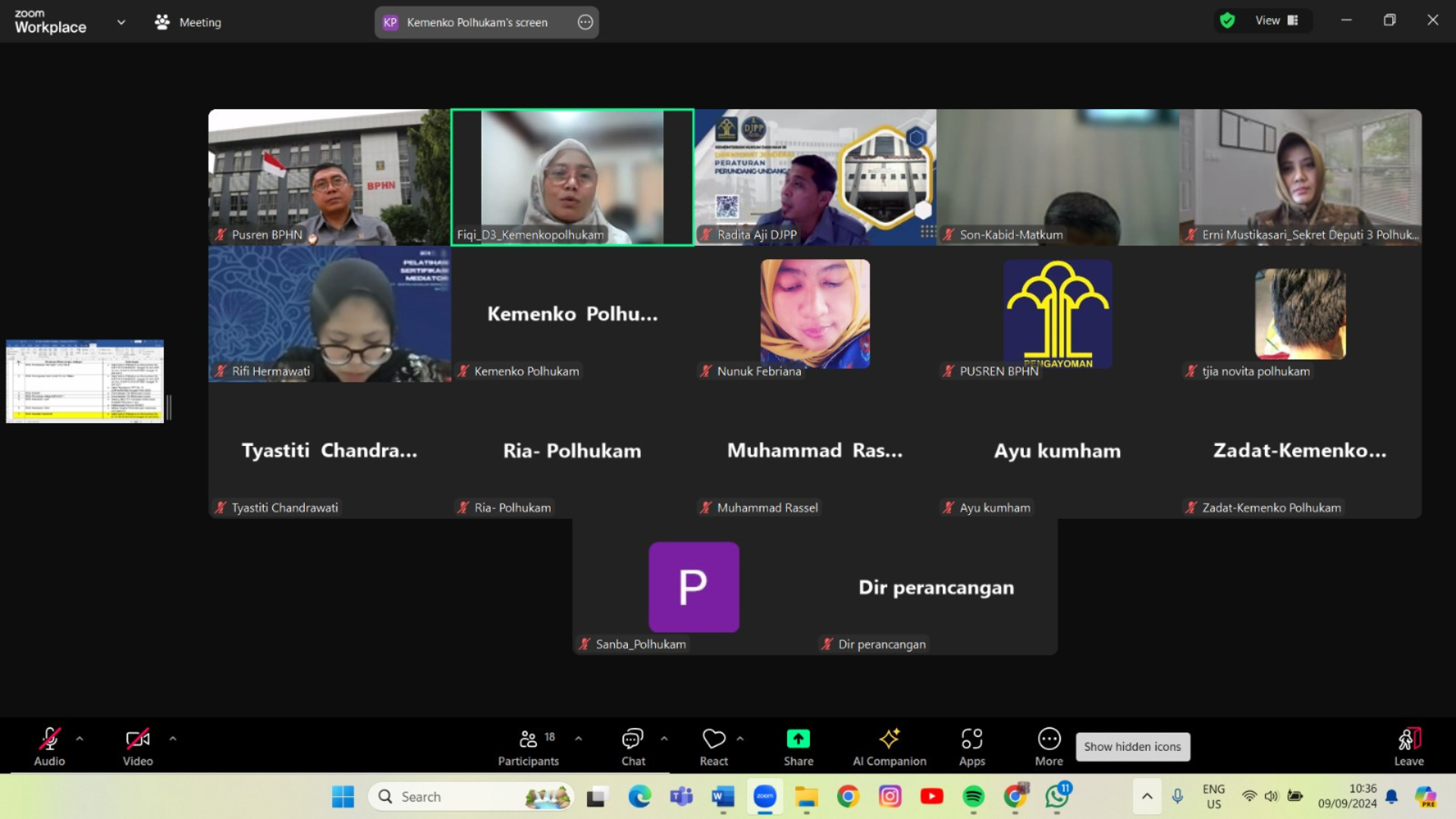Select Radita Aji DJPP video tile
Viewport: 1456px width, 819px height.
815,177
